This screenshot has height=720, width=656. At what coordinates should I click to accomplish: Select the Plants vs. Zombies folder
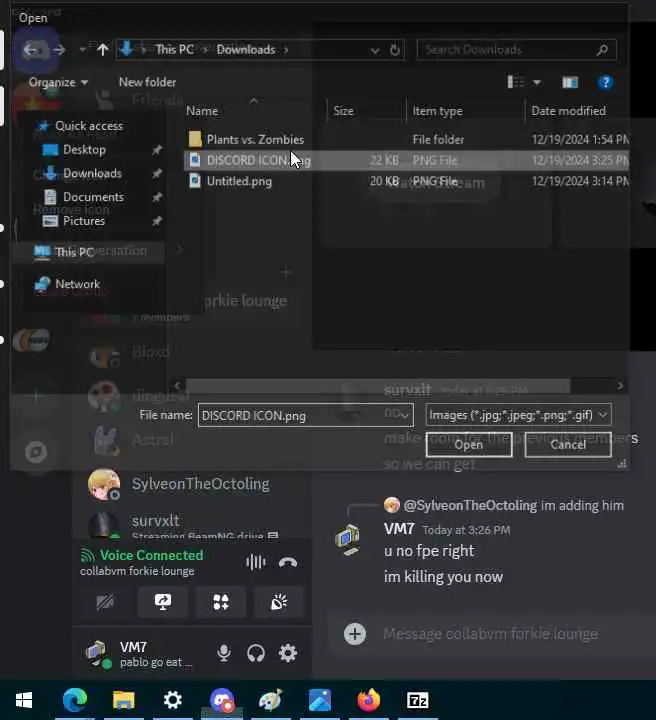(255, 140)
